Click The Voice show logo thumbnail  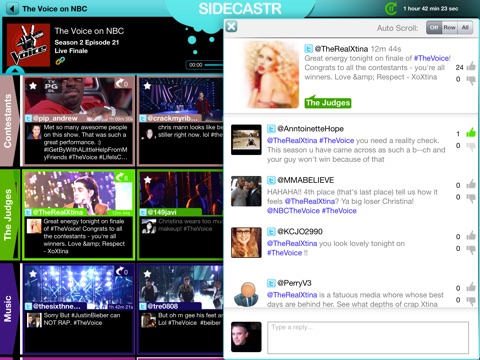28,45
